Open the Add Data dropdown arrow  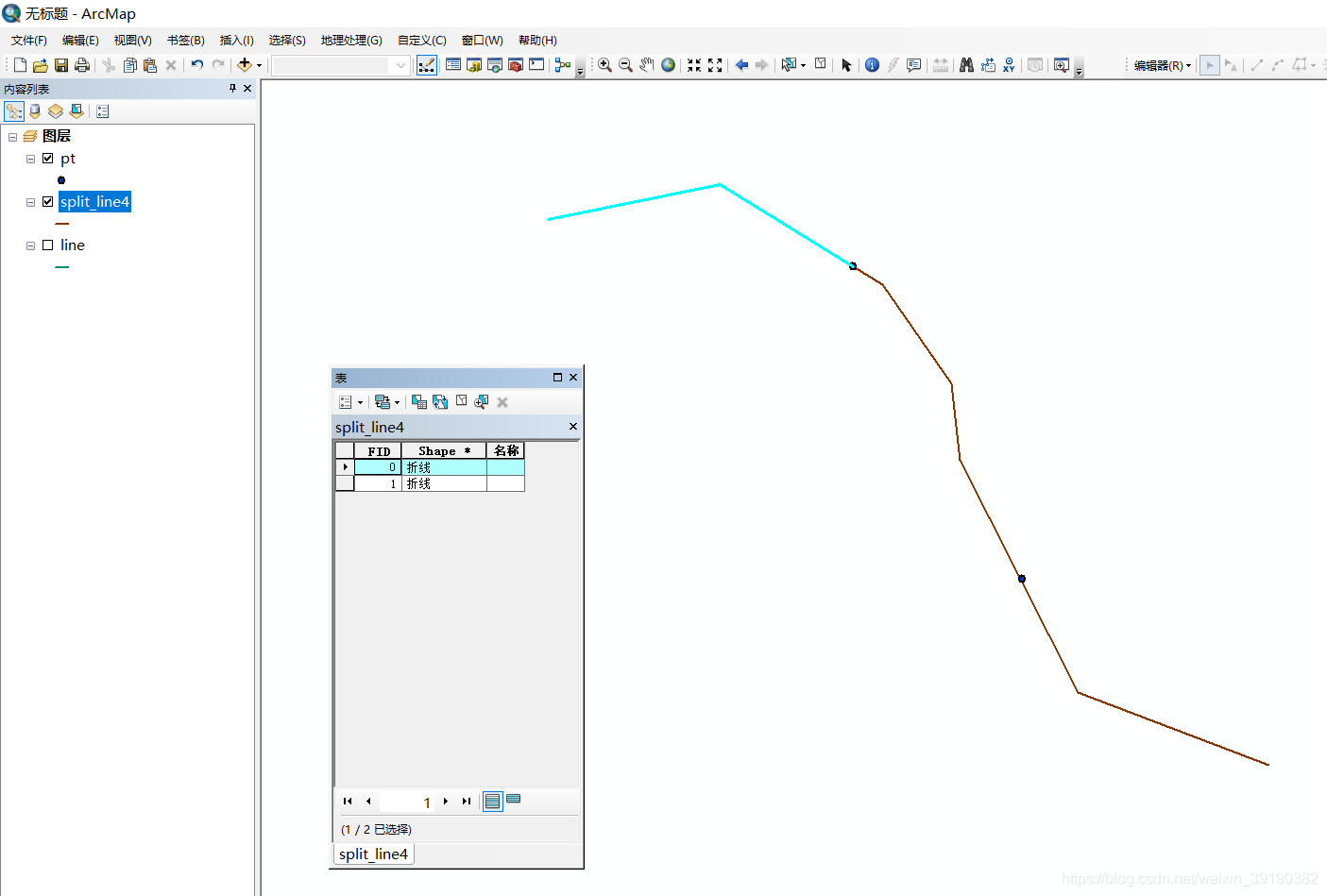pos(259,65)
